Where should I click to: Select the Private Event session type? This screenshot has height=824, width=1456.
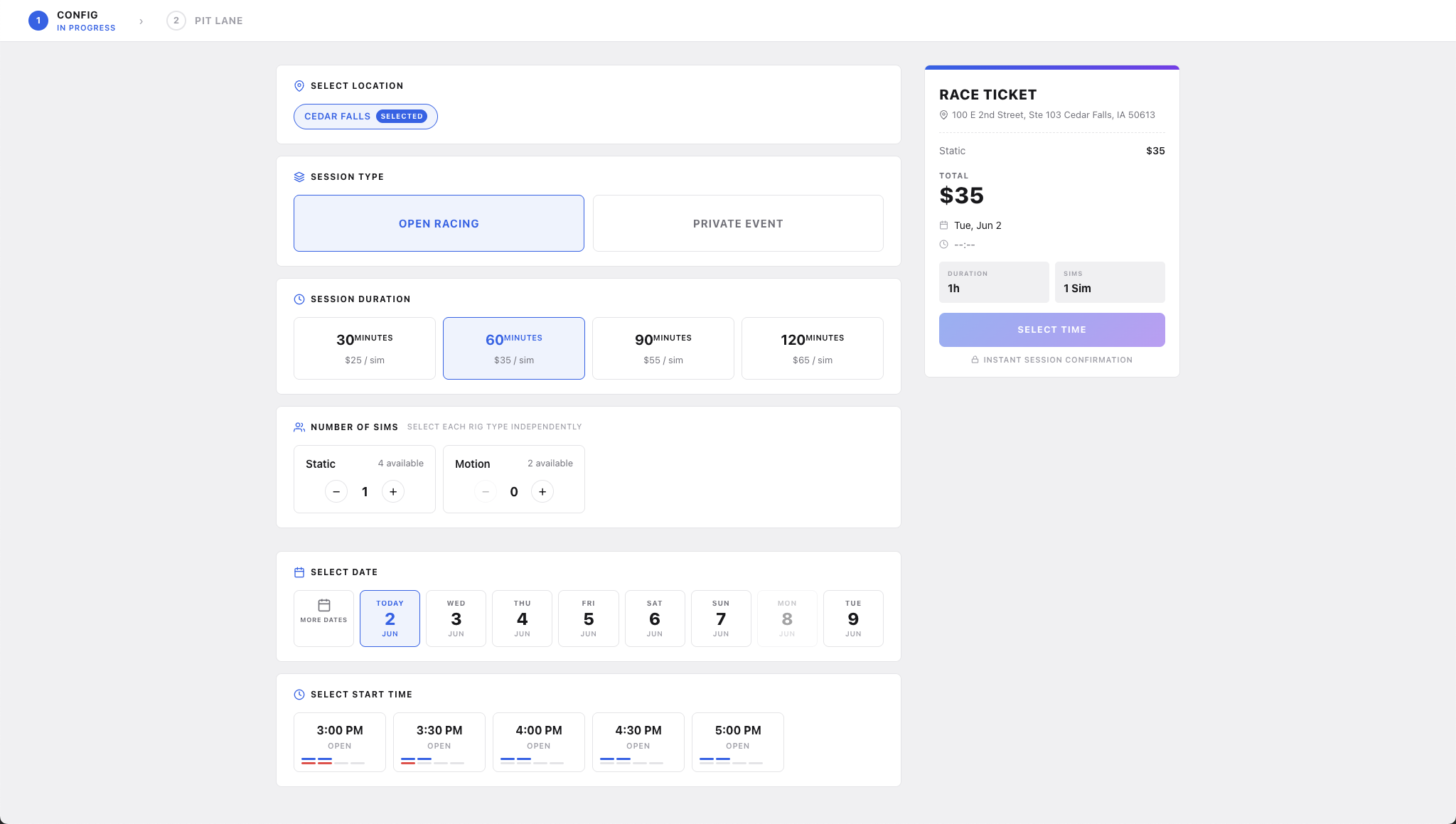click(x=738, y=223)
